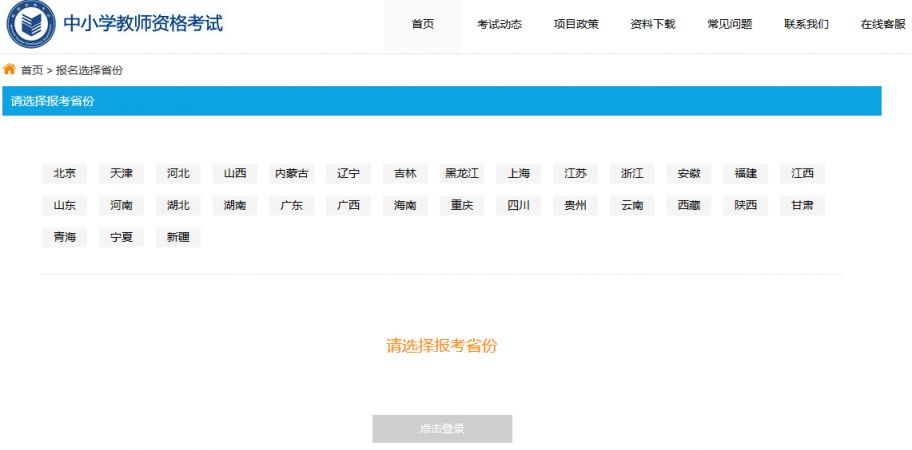The width and height of the screenshot is (912, 450).
Task: Click the orange home icon in breadcrumb
Action: coord(9,69)
